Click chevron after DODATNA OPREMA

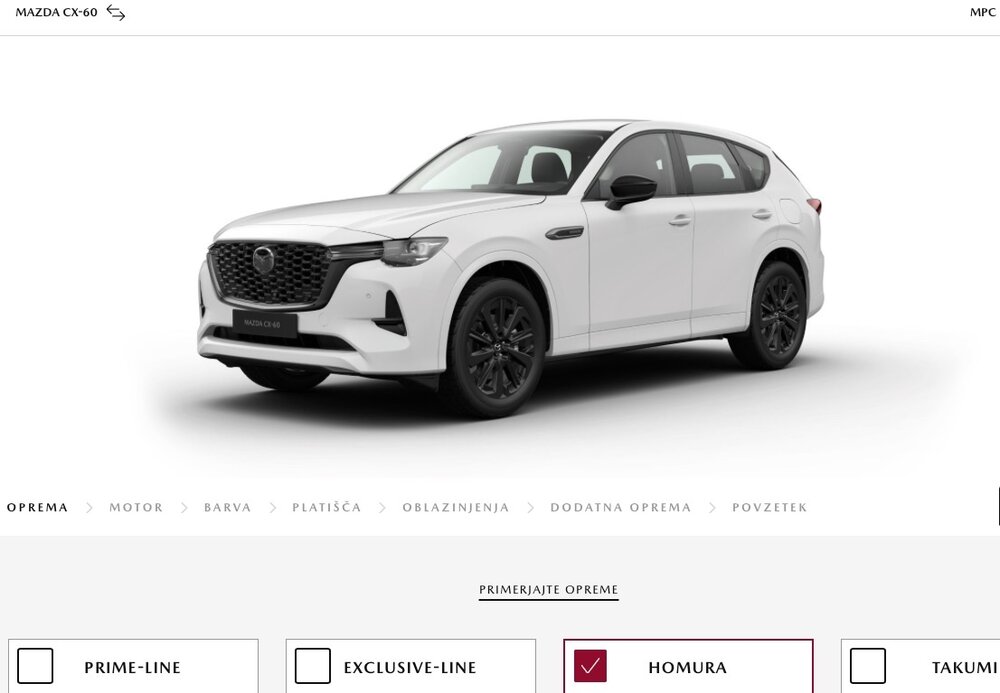(x=712, y=507)
